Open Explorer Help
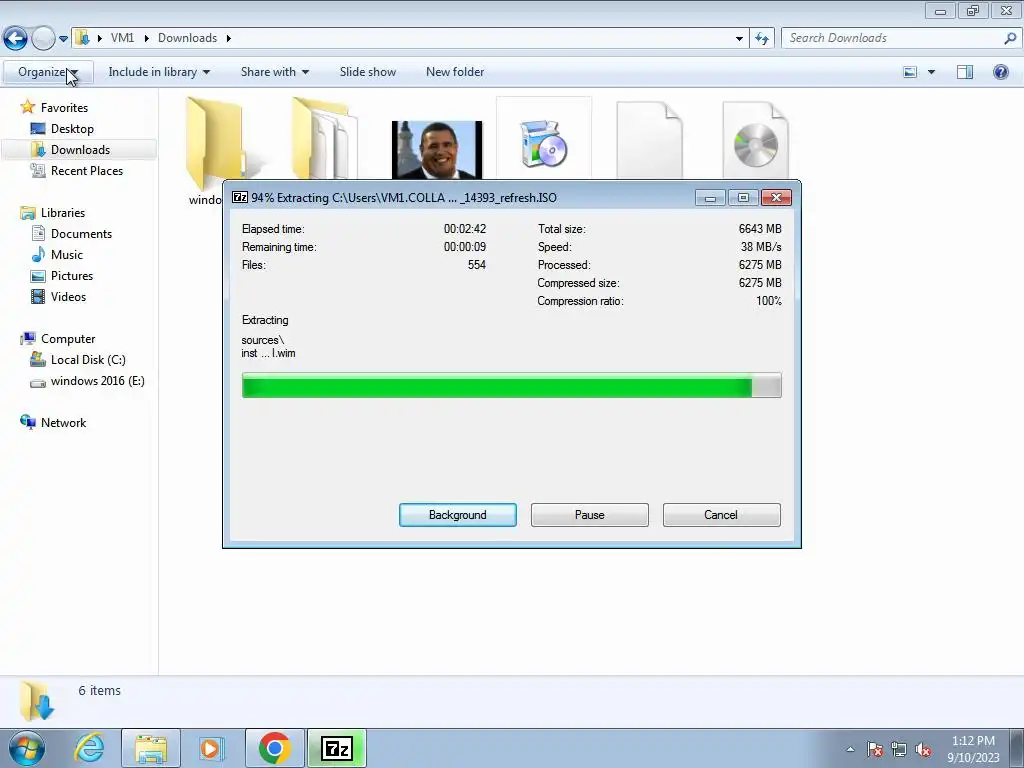Screen dimensions: 1024x768 [x=1000, y=72]
